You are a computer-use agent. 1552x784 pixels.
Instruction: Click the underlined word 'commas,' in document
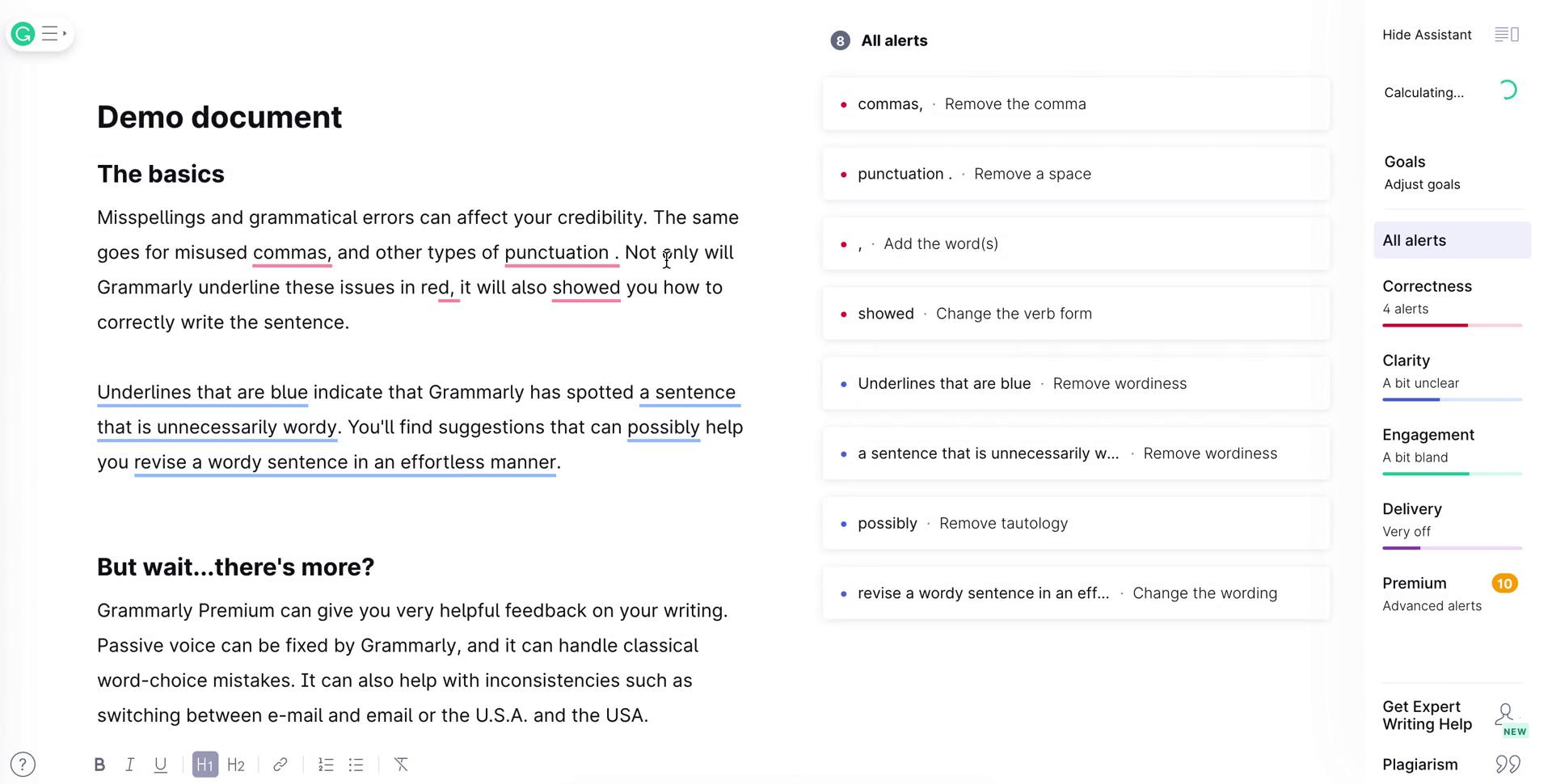coord(291,252)
